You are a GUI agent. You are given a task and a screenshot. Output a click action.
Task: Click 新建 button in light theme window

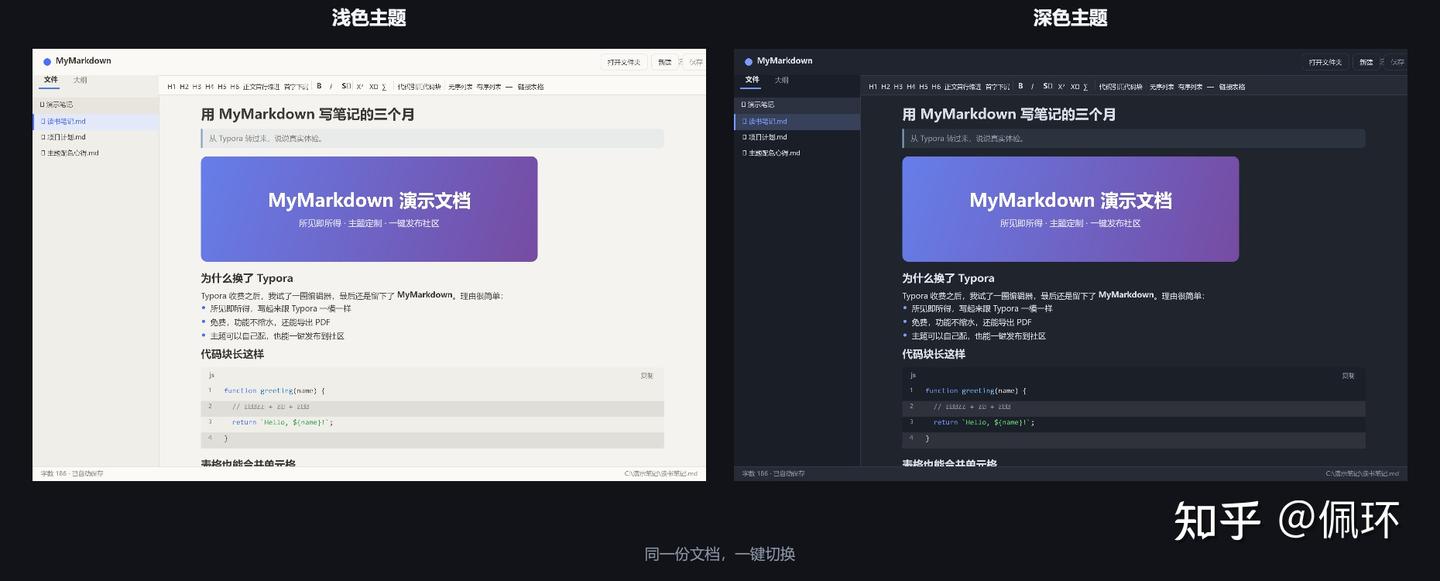click(664, 62)
